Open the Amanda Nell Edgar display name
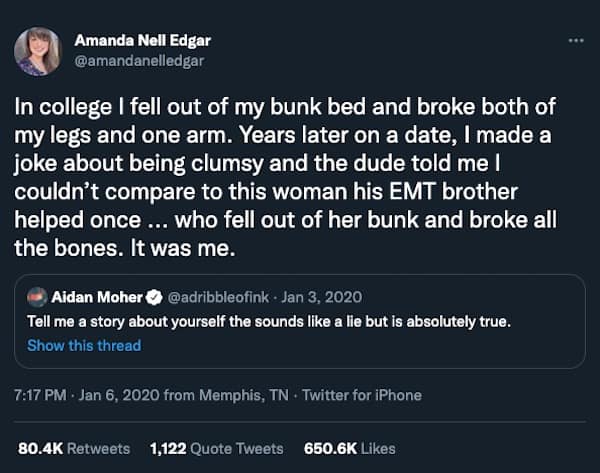The height and width of the screenshot is (473, 600). tap(143, 41)
